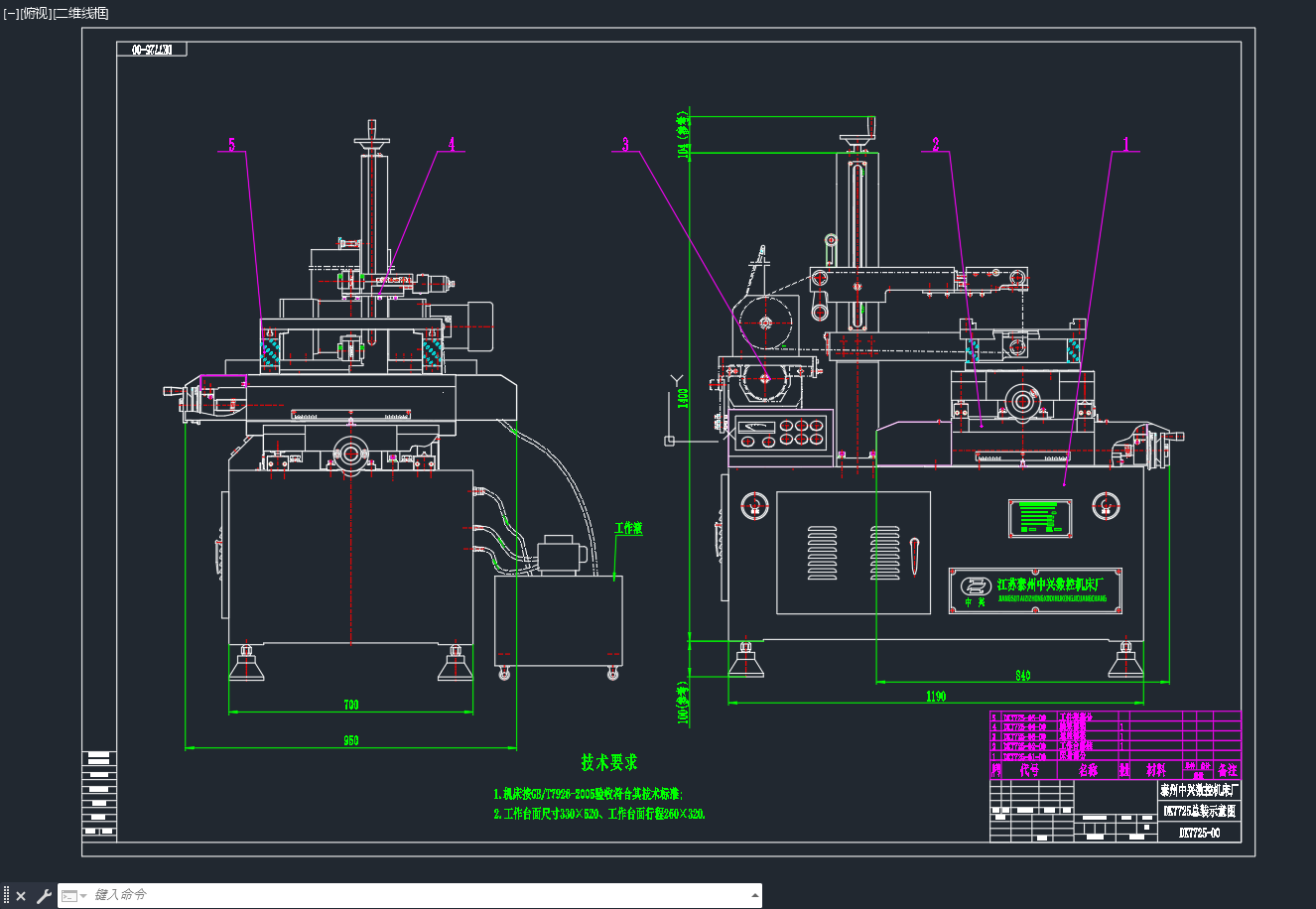This screenshot has width=1316, height=909.
Task: Select the 工作液 label text
Action: coord(628,528)
